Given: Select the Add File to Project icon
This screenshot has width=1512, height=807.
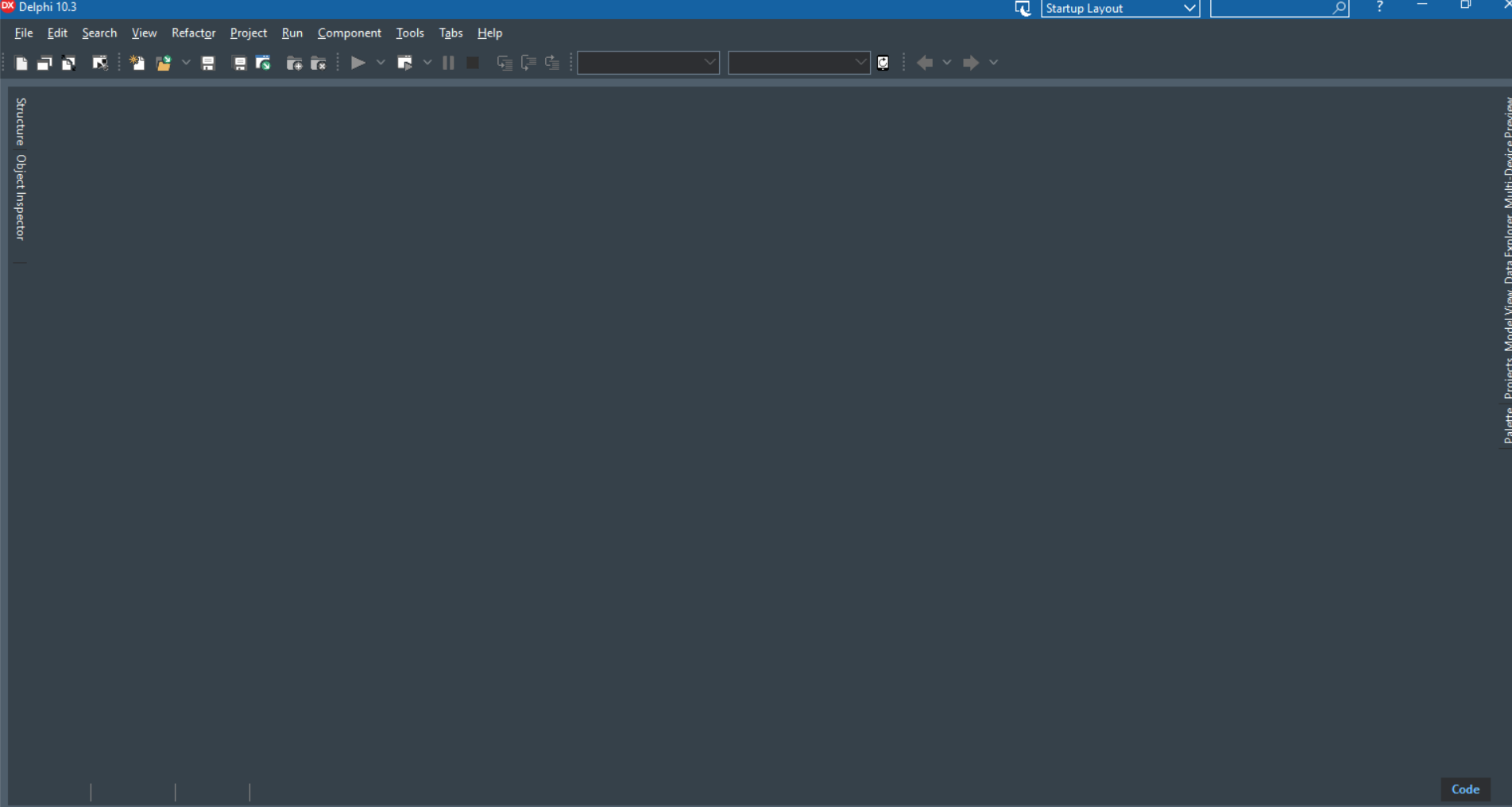Looking at the screenshot, I should (293, 63).
